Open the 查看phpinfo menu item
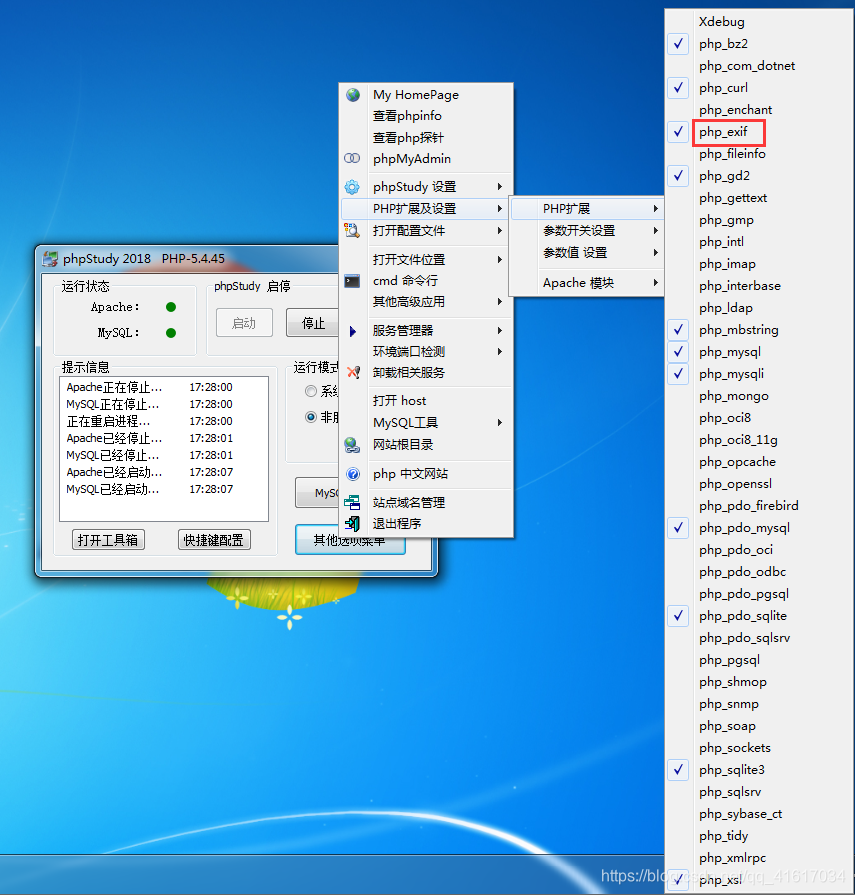 tap(426, 116)
